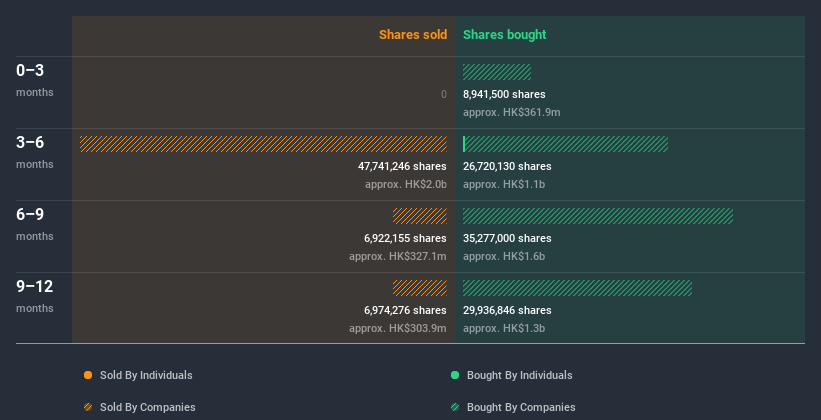821x420 pixels.
Task: Click the orange Sold By Individuals legend dot
Action: coord(88,375)
